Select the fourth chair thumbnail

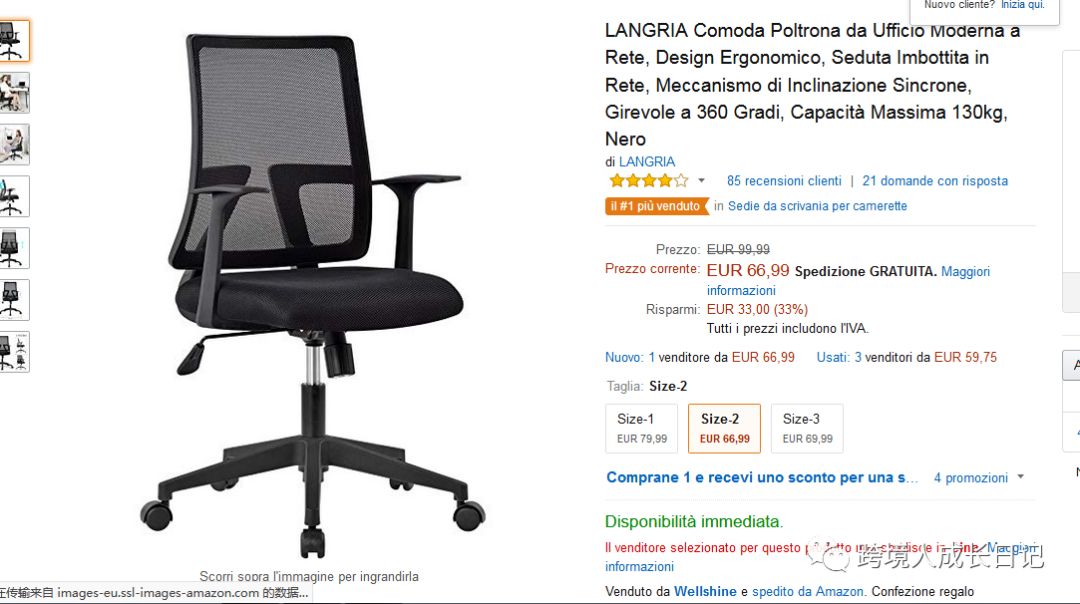(x=14, y=196)
